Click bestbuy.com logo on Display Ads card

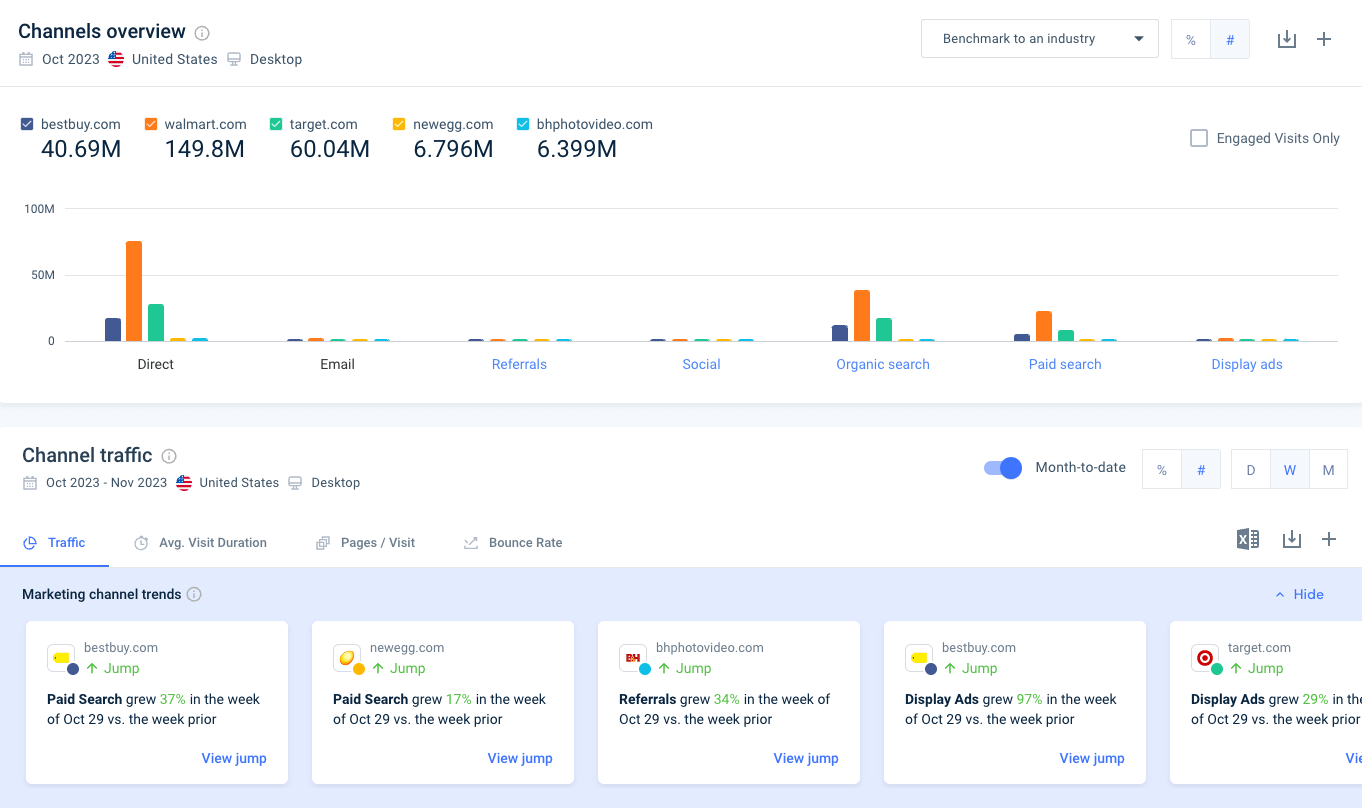pyautogui.click(x=920, y=658)
